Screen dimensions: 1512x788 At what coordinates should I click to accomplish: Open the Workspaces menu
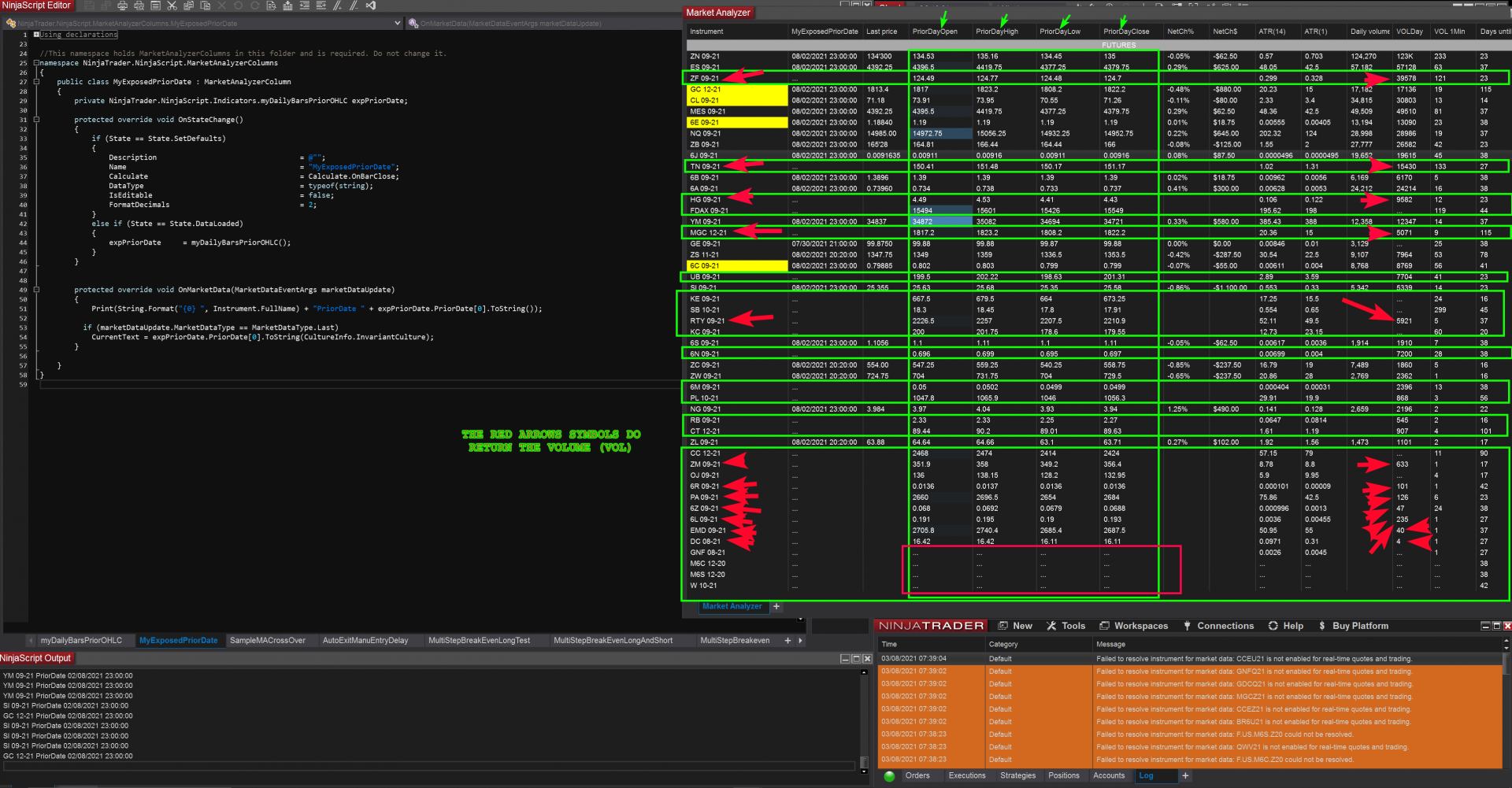point(1134,626)
